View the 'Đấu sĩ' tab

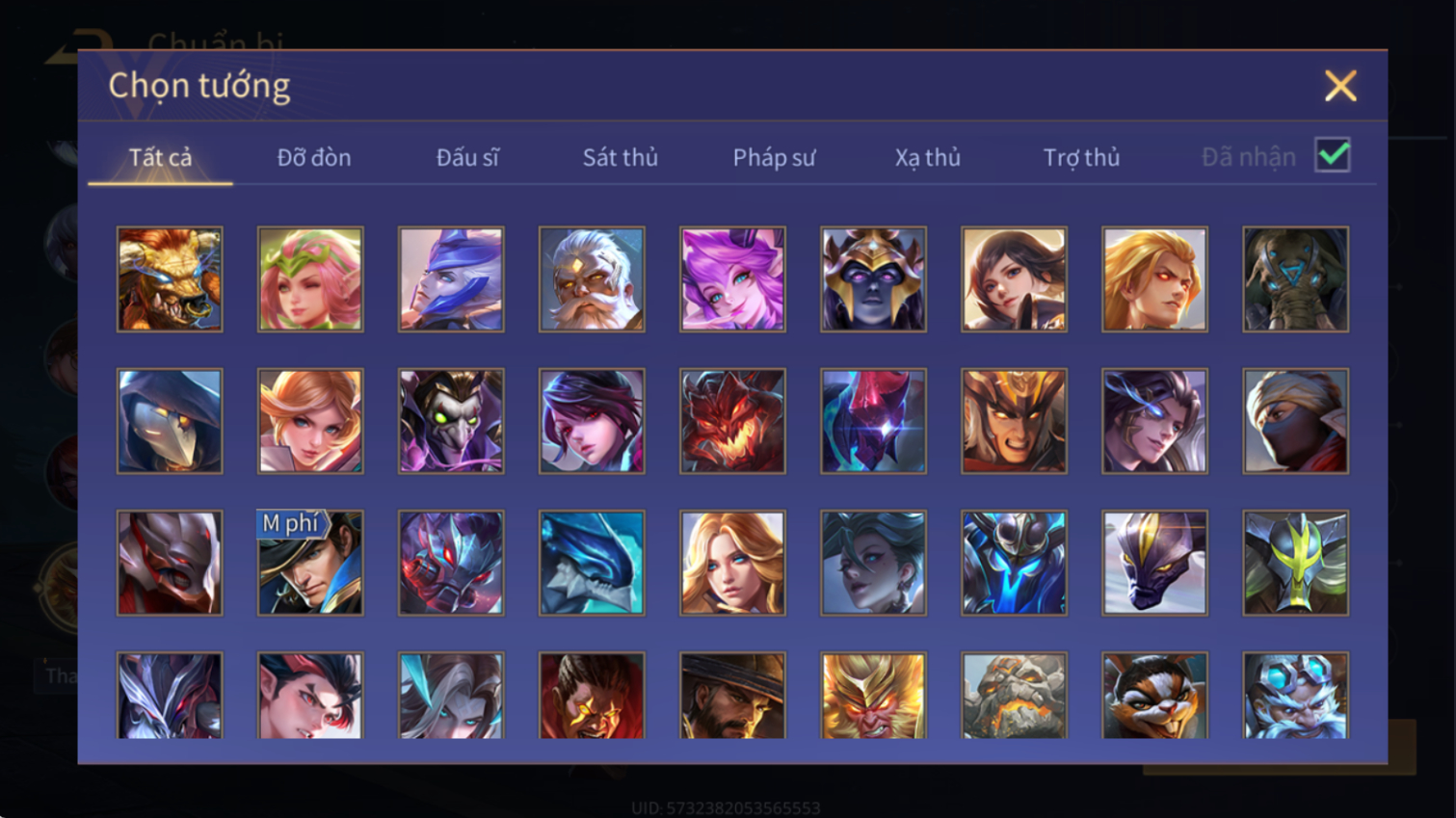coord(467,157)
